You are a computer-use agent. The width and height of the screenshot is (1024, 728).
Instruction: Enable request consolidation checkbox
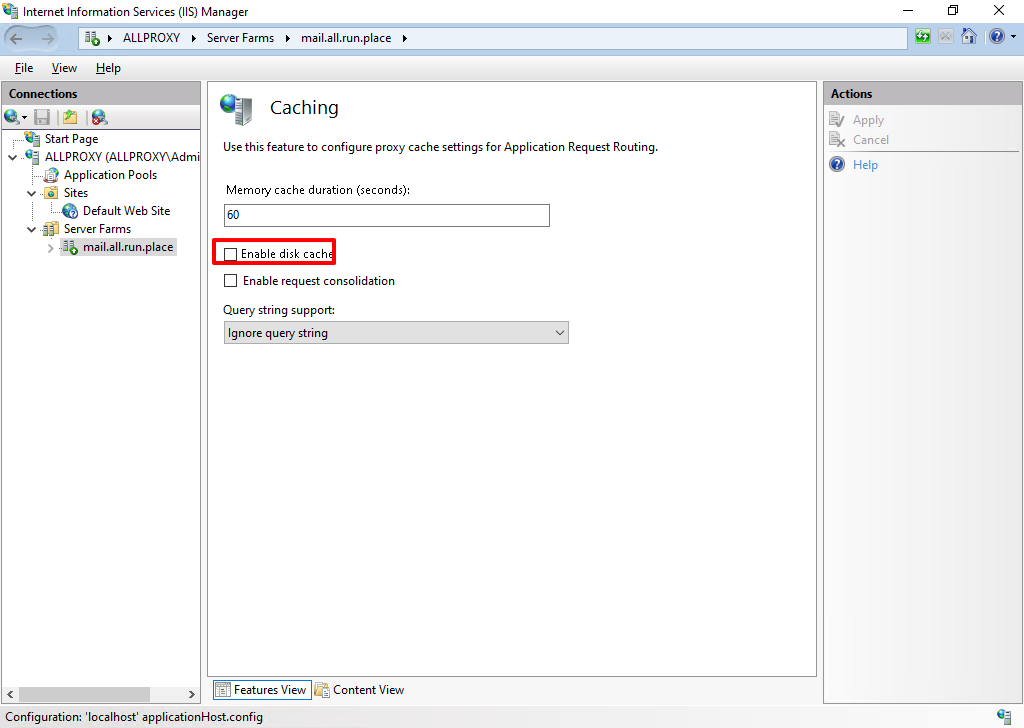[x=231, y=281]
